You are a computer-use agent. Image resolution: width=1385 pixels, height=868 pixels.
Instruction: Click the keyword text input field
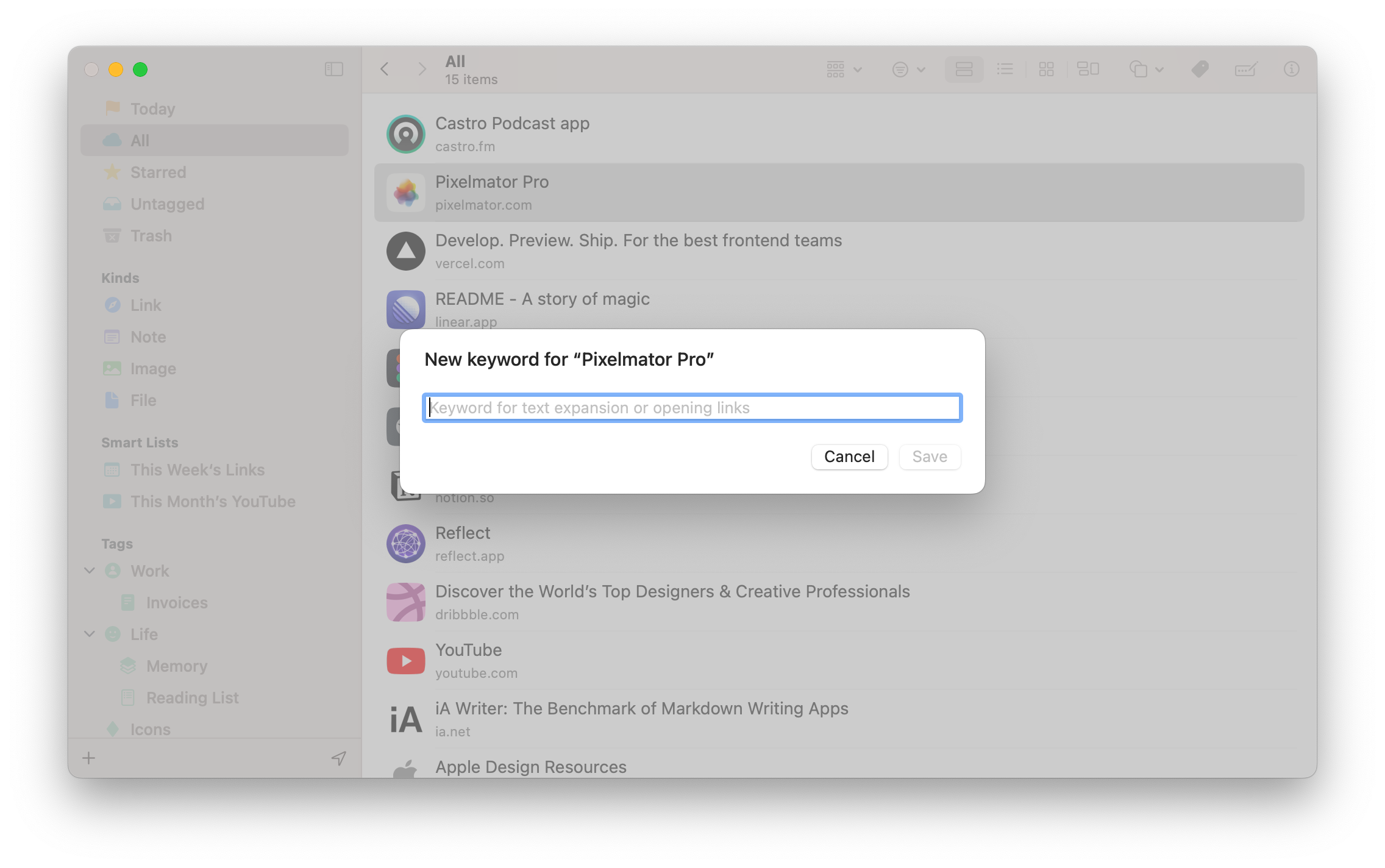(692, 408)
